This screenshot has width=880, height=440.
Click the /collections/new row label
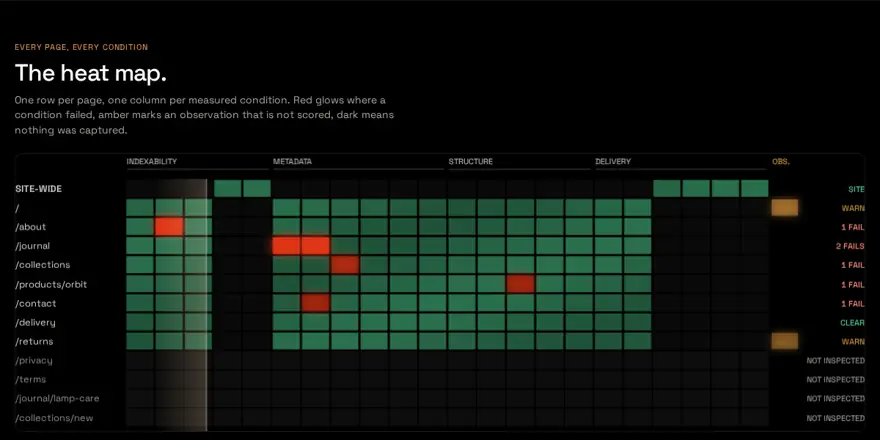[54, 418]
